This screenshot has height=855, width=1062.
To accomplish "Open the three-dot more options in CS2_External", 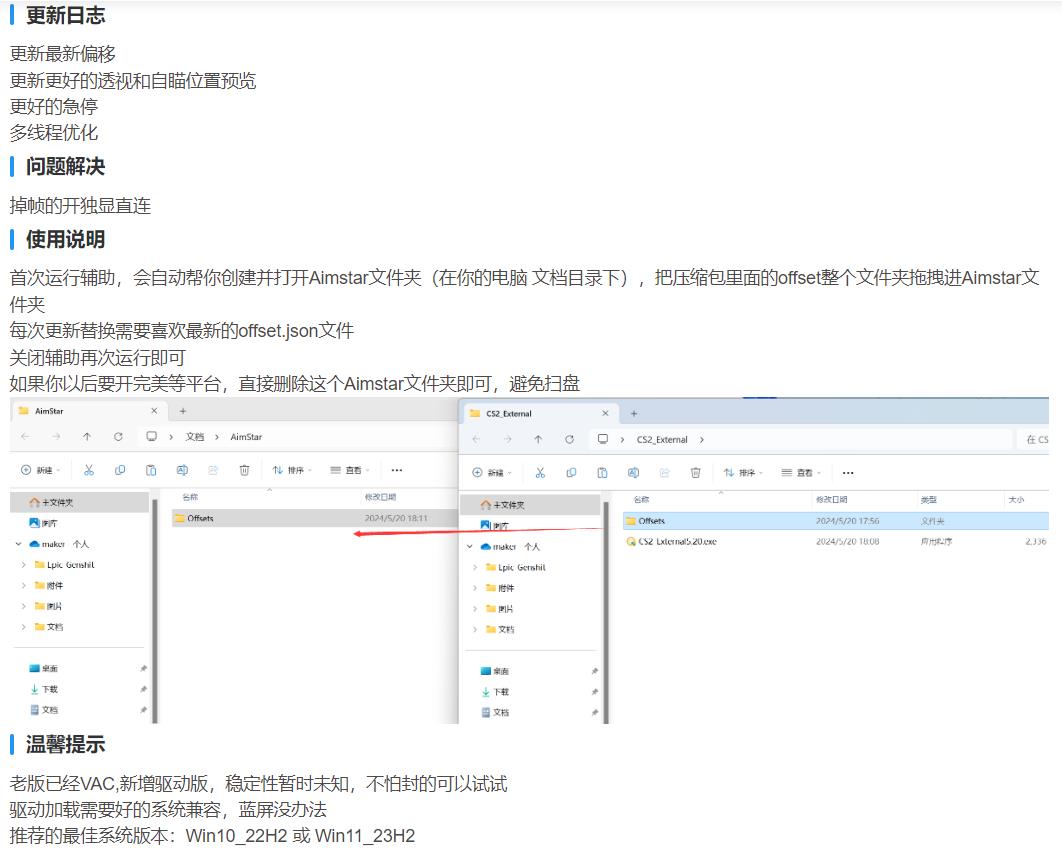I will tap(848, 473).
